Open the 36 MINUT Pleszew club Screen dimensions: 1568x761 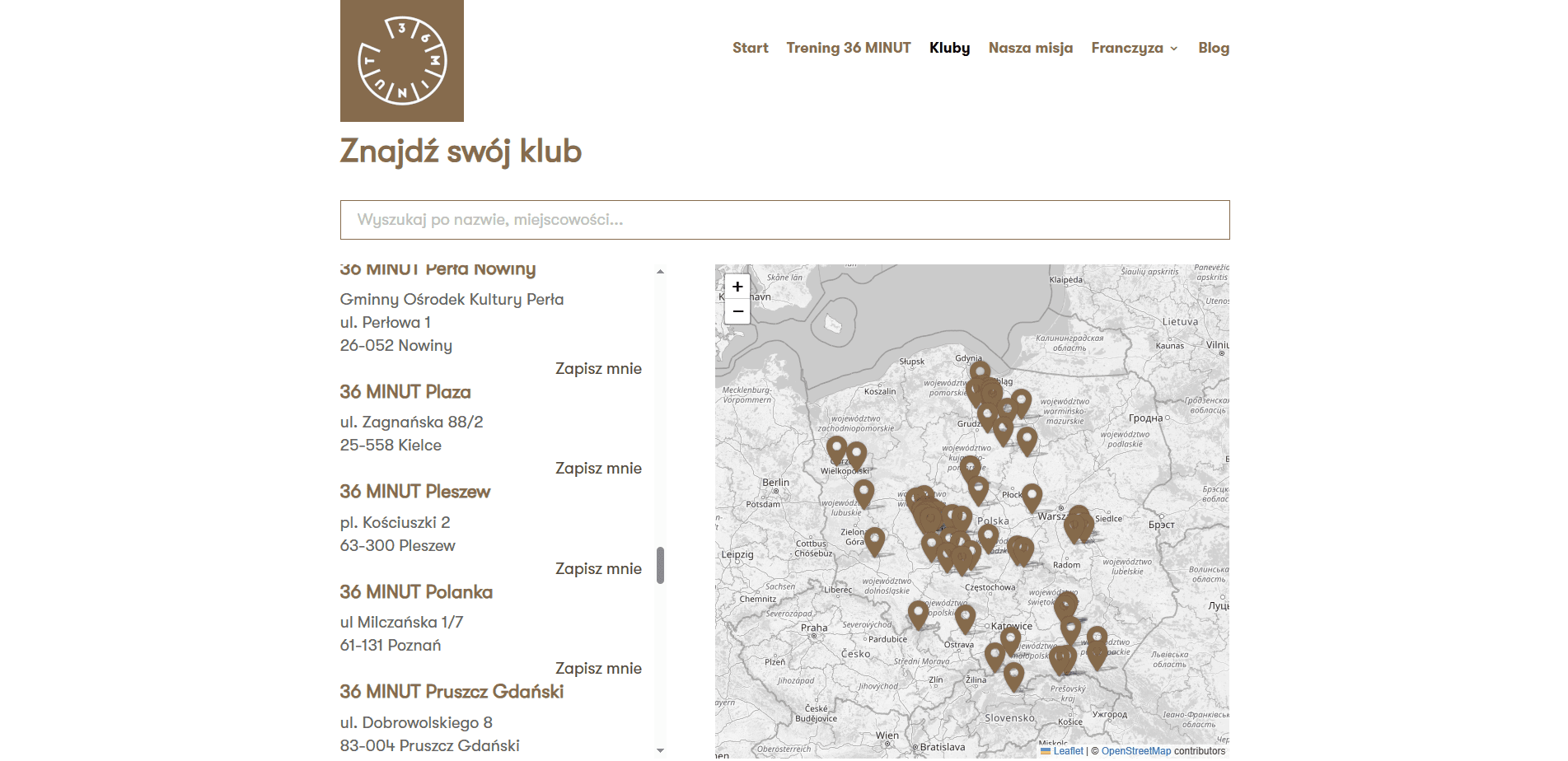click(x=415, y=492)
